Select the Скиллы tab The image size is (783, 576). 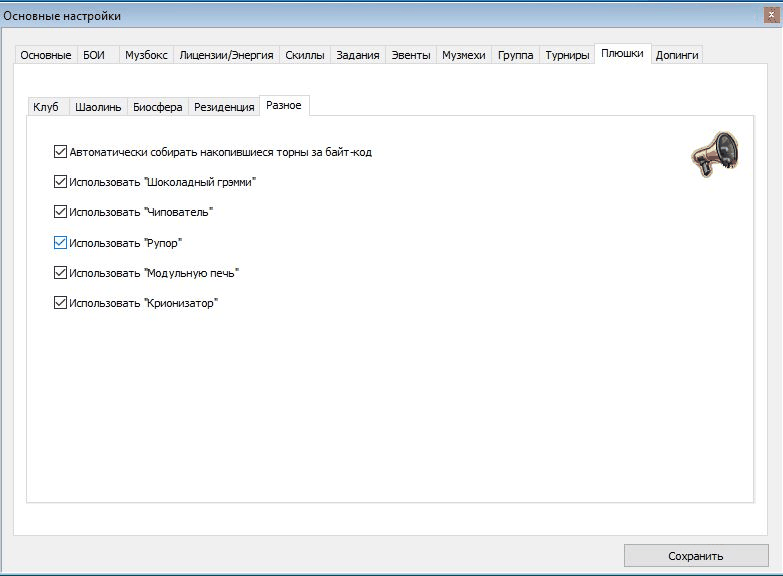pos(305,55)
